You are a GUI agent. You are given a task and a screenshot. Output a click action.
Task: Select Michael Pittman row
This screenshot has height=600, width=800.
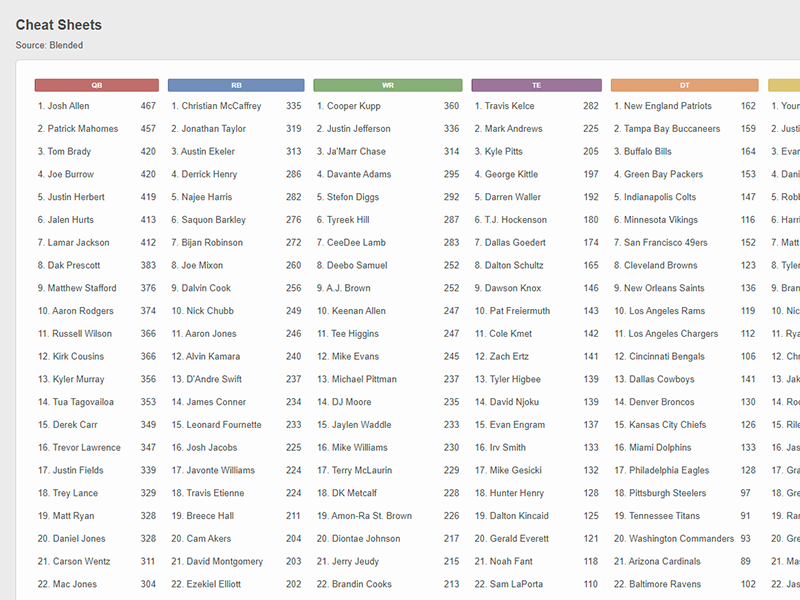[x=388, y=379]
